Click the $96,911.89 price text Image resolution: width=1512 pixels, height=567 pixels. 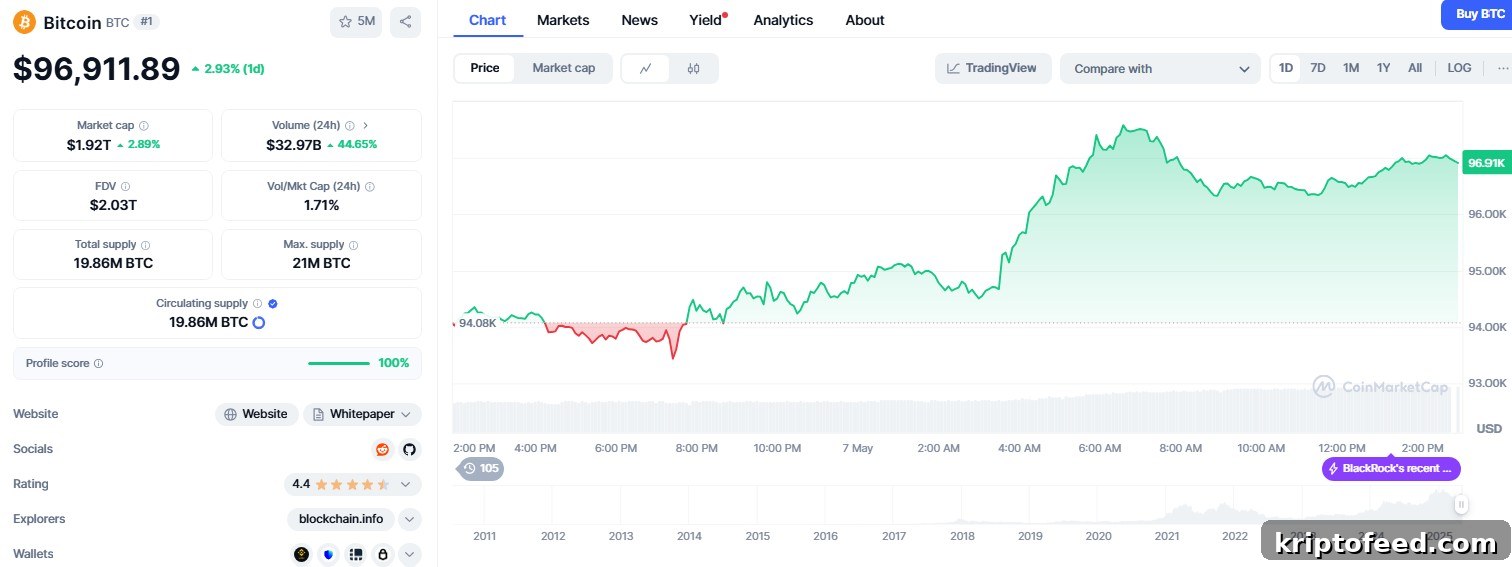(97, 68)
